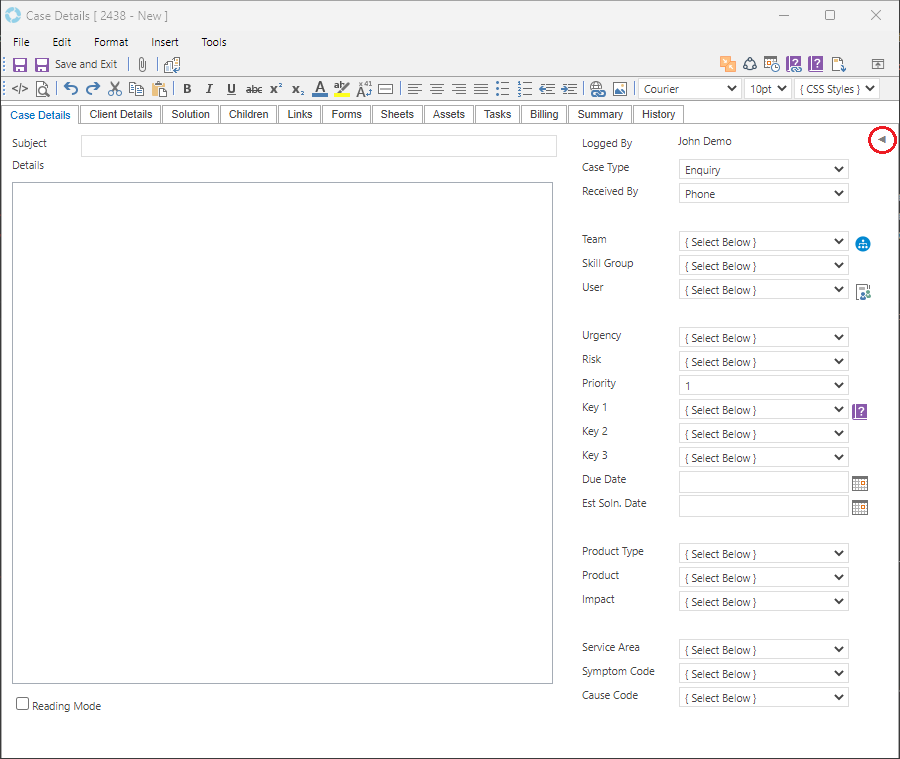This screenshot has height=759, width=900.
Task: Toggle underline formatting
Action: (x=231, y=89)
